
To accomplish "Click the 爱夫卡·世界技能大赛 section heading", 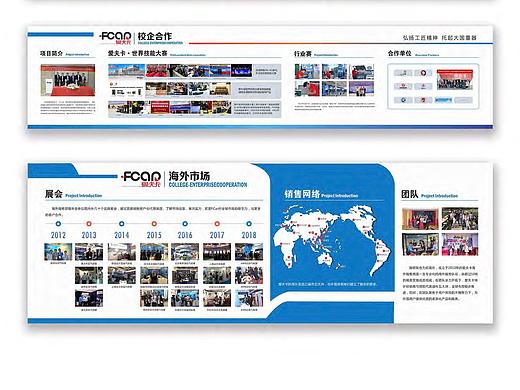I will click(x=138, y=53).
